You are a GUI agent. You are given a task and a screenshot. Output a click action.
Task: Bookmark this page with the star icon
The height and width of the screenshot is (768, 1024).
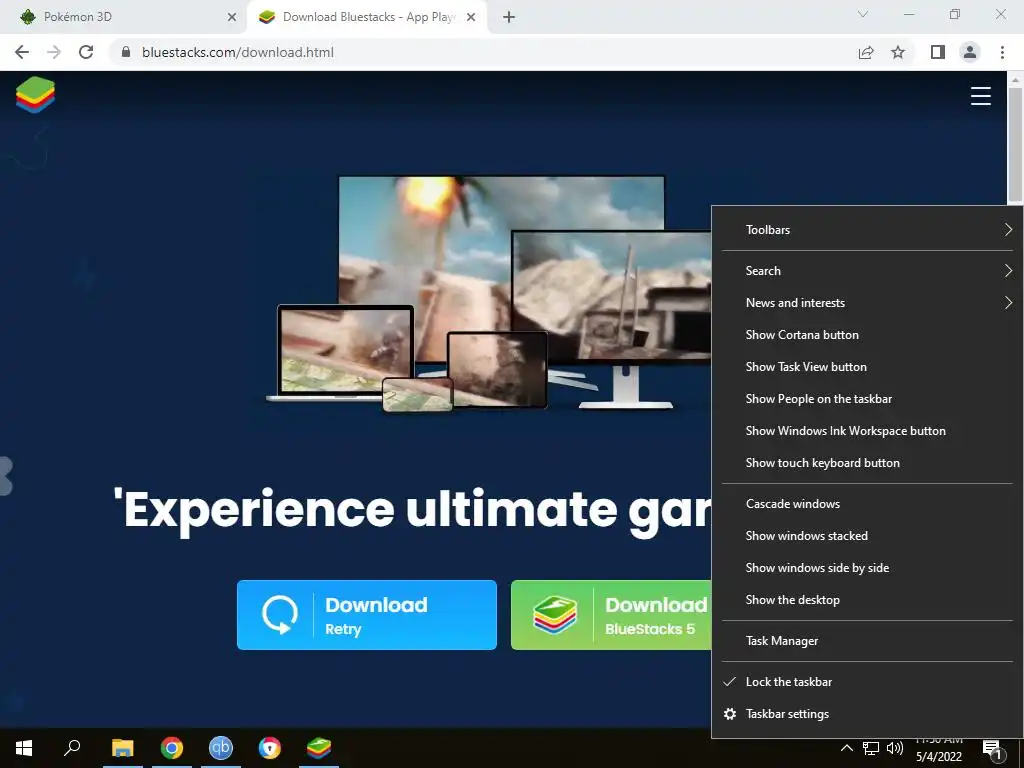[x=898, y=52]
